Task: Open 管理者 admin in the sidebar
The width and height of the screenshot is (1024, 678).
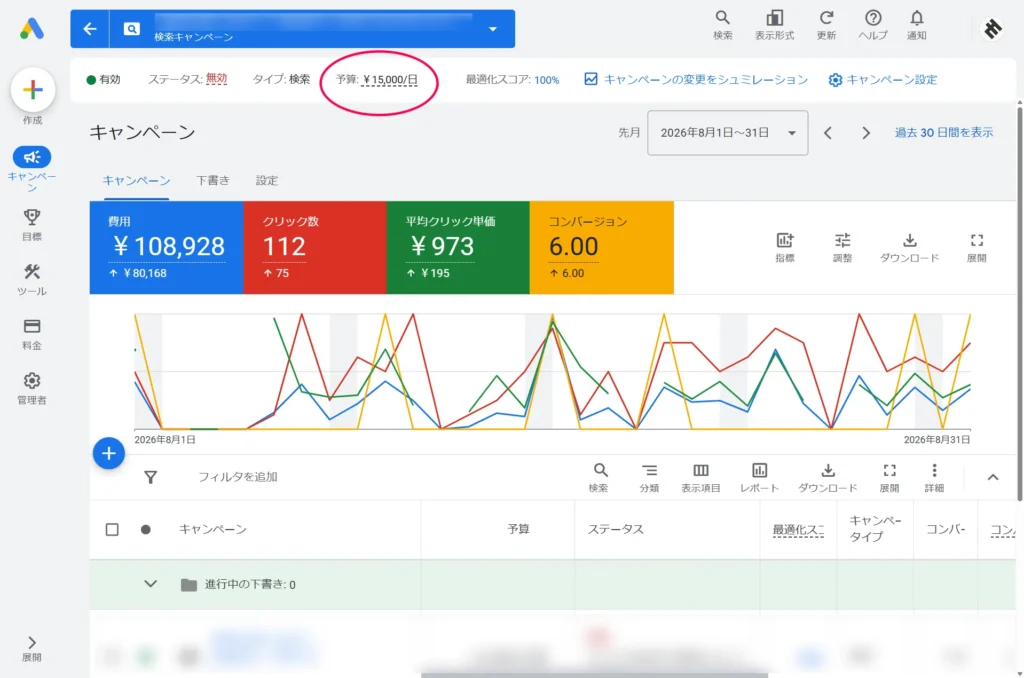Action: click(x=31, y=388)
